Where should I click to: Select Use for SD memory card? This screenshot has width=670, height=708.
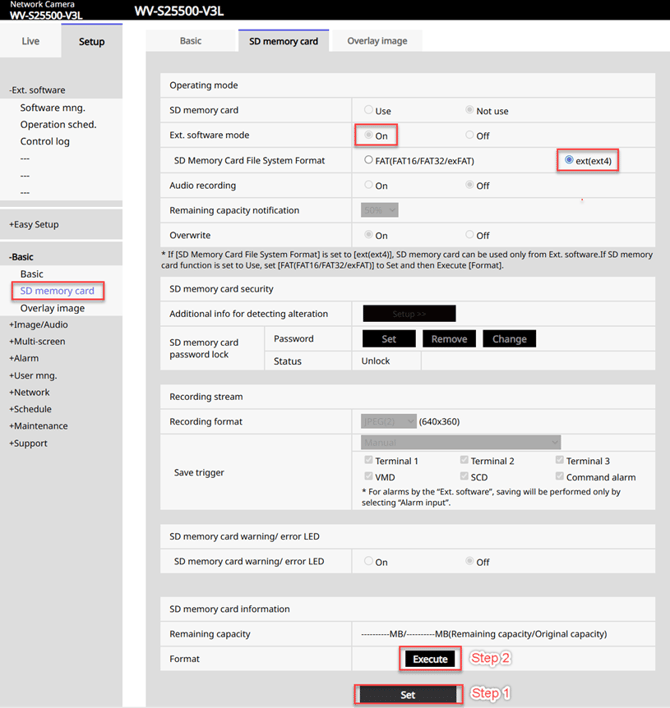(369, 110)
